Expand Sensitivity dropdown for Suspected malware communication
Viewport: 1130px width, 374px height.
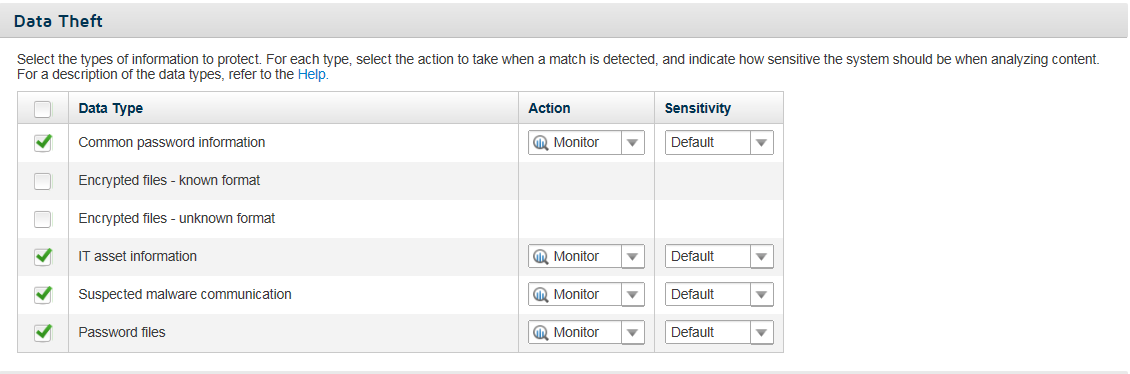point(719,295)
